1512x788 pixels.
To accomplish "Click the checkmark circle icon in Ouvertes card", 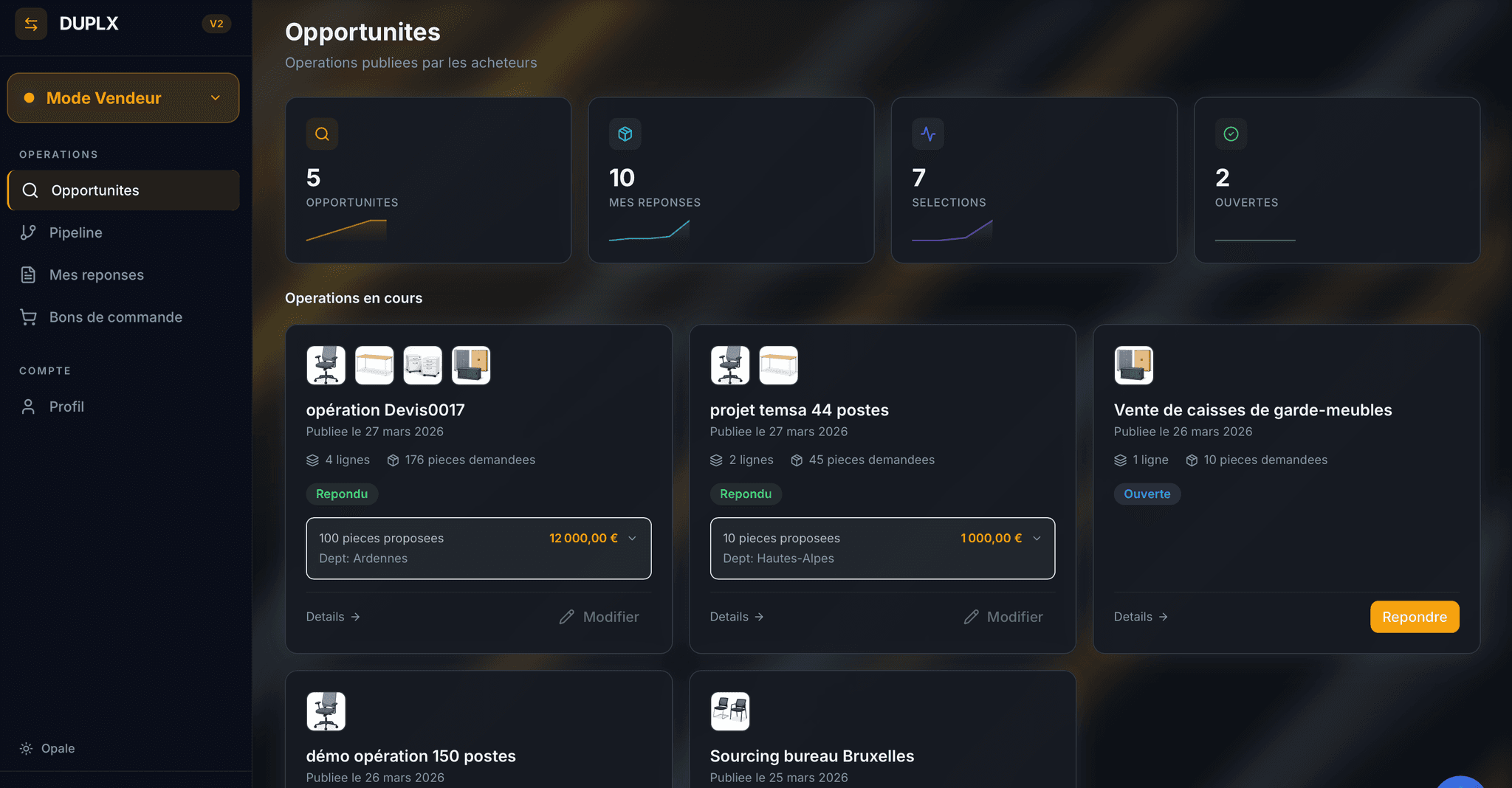I will coord(1231,134).
